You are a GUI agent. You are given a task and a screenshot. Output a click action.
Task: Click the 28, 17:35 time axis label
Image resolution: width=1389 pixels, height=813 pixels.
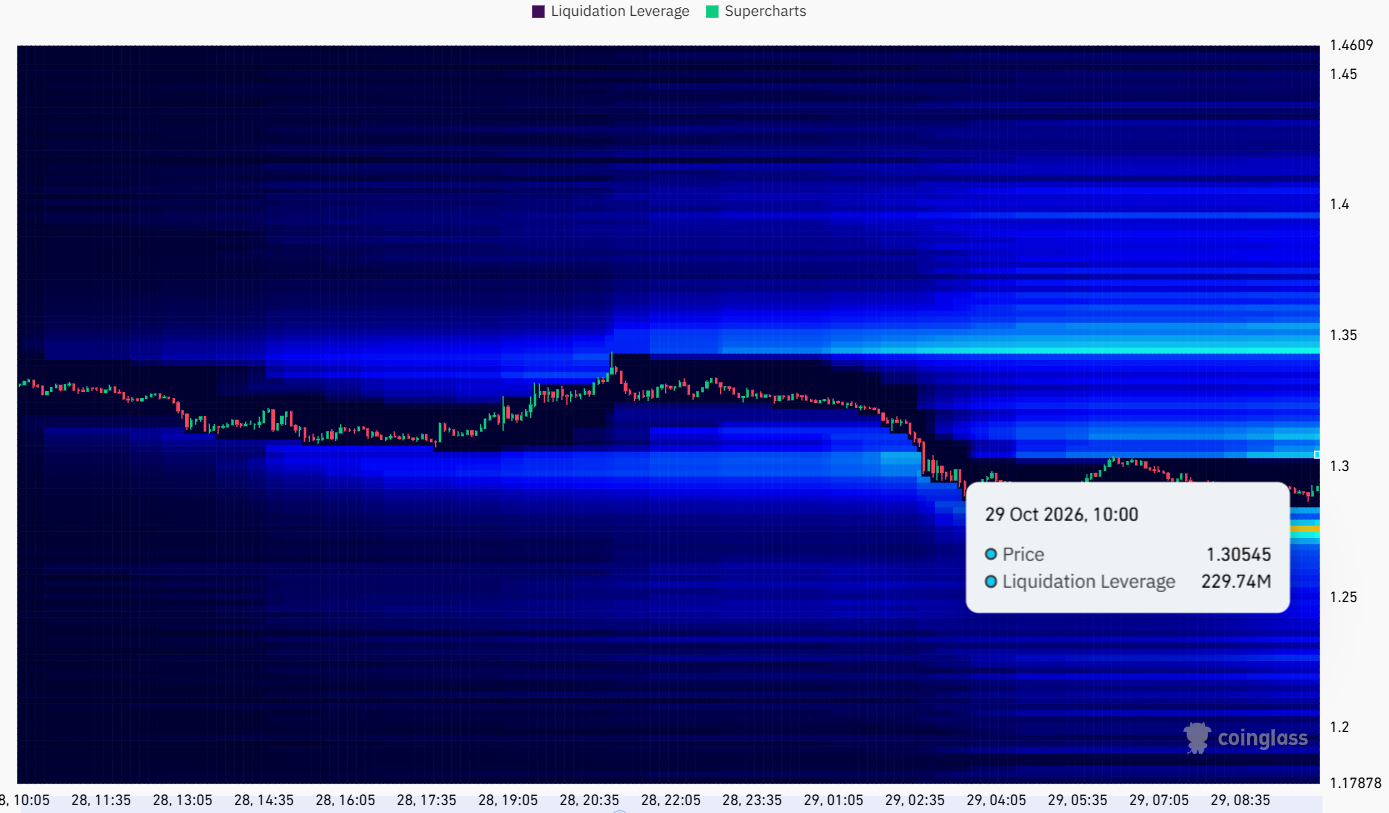427,800
